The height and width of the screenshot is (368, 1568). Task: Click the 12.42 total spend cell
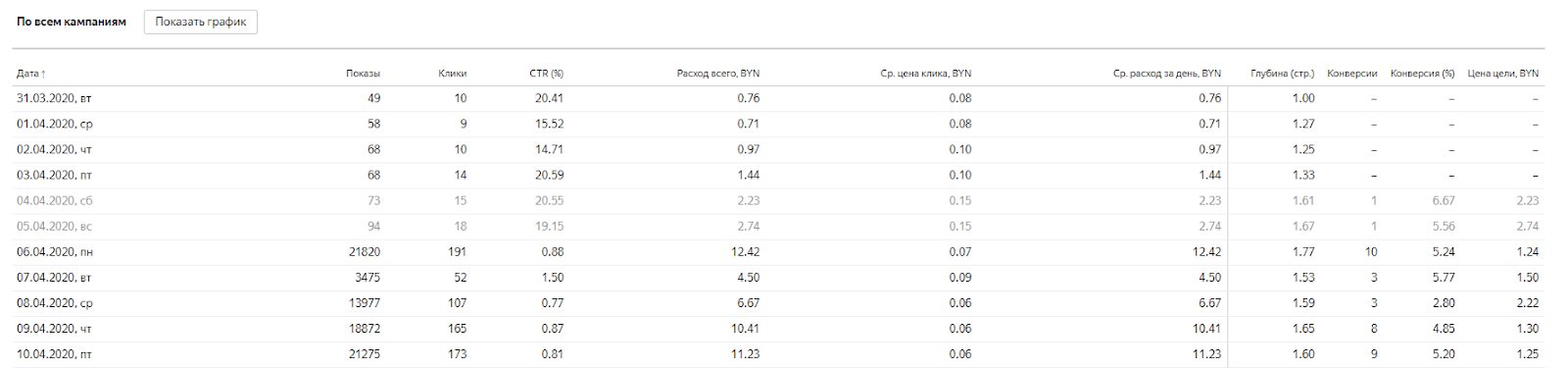pyautogui.click(x=746, y=252)
